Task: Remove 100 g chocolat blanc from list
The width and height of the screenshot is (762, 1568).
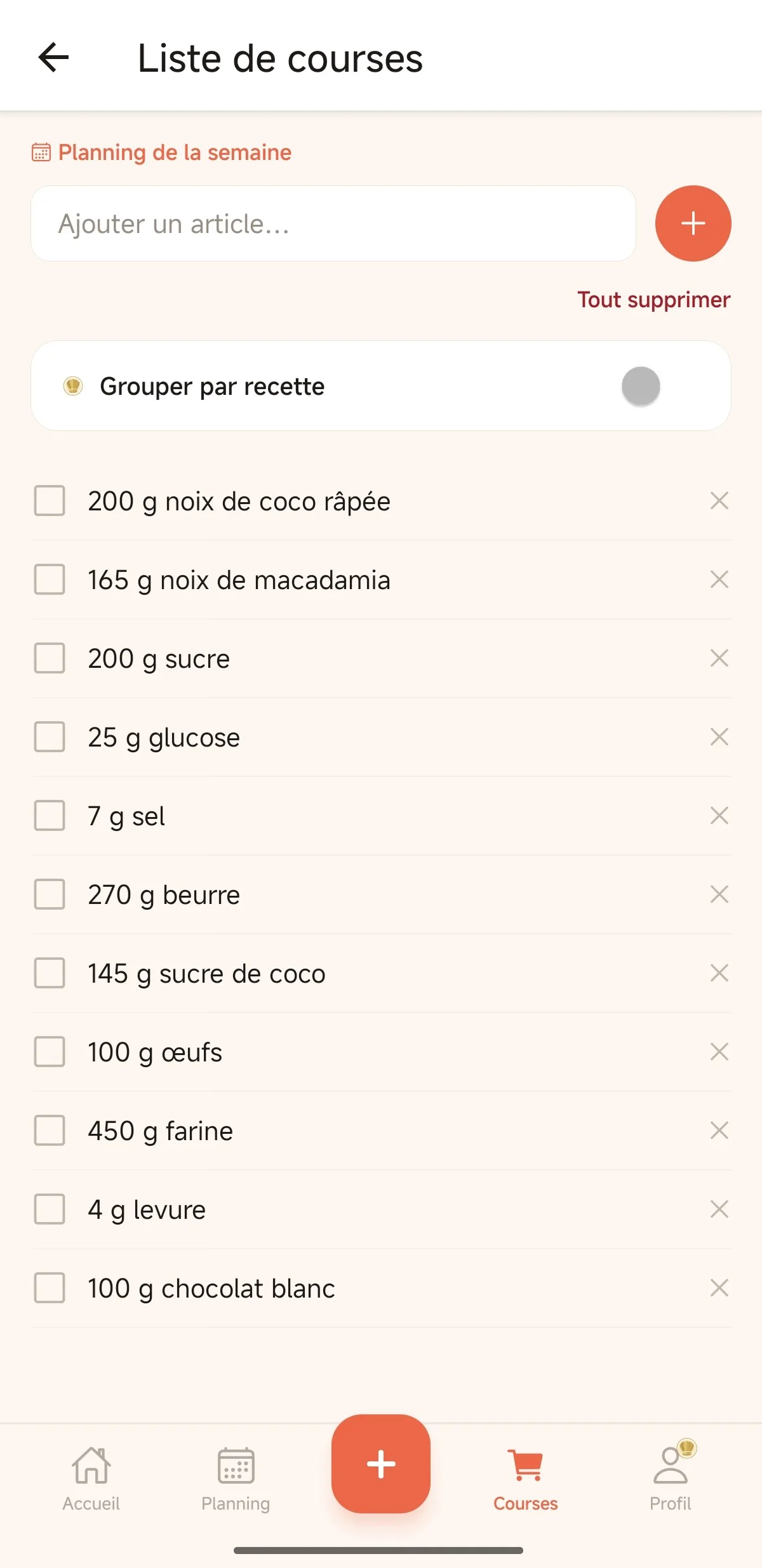Action: [719, 1288]
